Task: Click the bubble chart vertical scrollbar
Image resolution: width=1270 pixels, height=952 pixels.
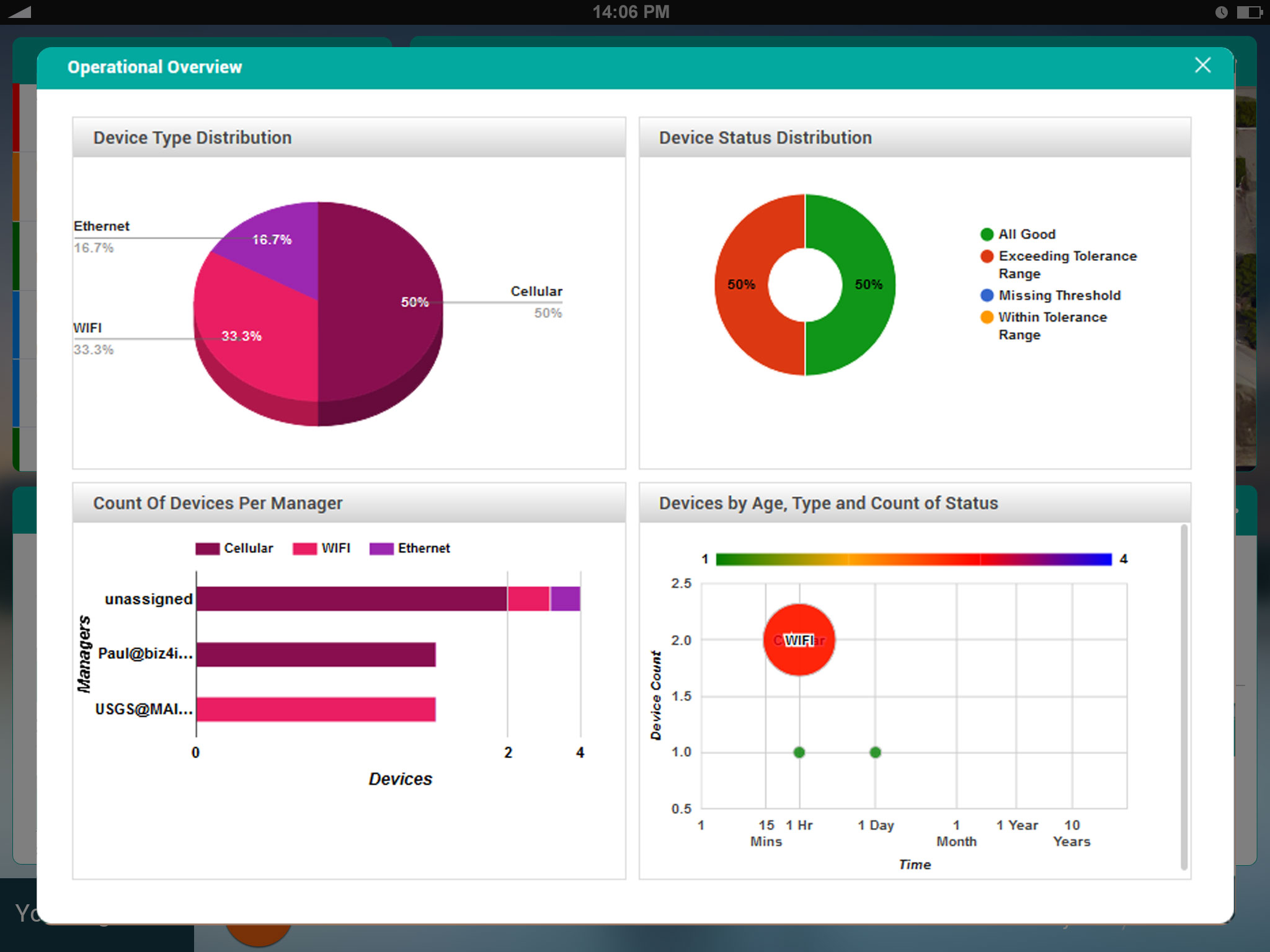Action: (x=1183, y=697)
